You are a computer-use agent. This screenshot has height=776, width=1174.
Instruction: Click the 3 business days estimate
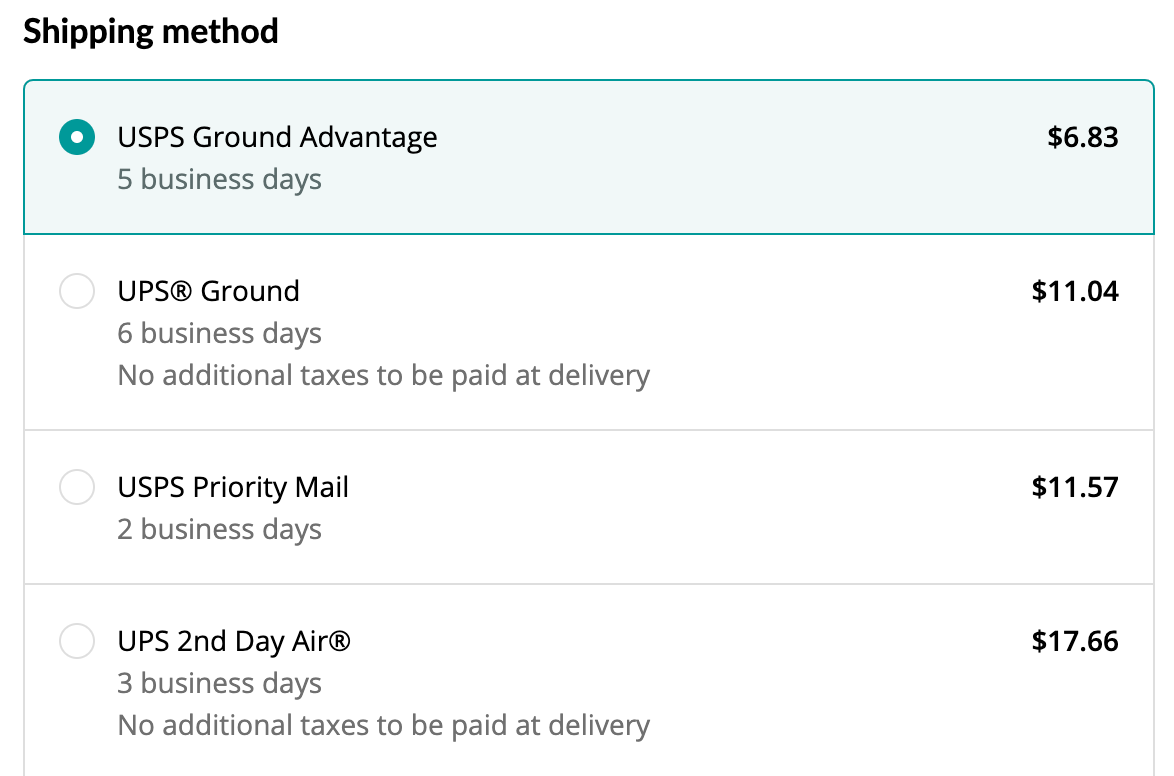tap(219, 684)
